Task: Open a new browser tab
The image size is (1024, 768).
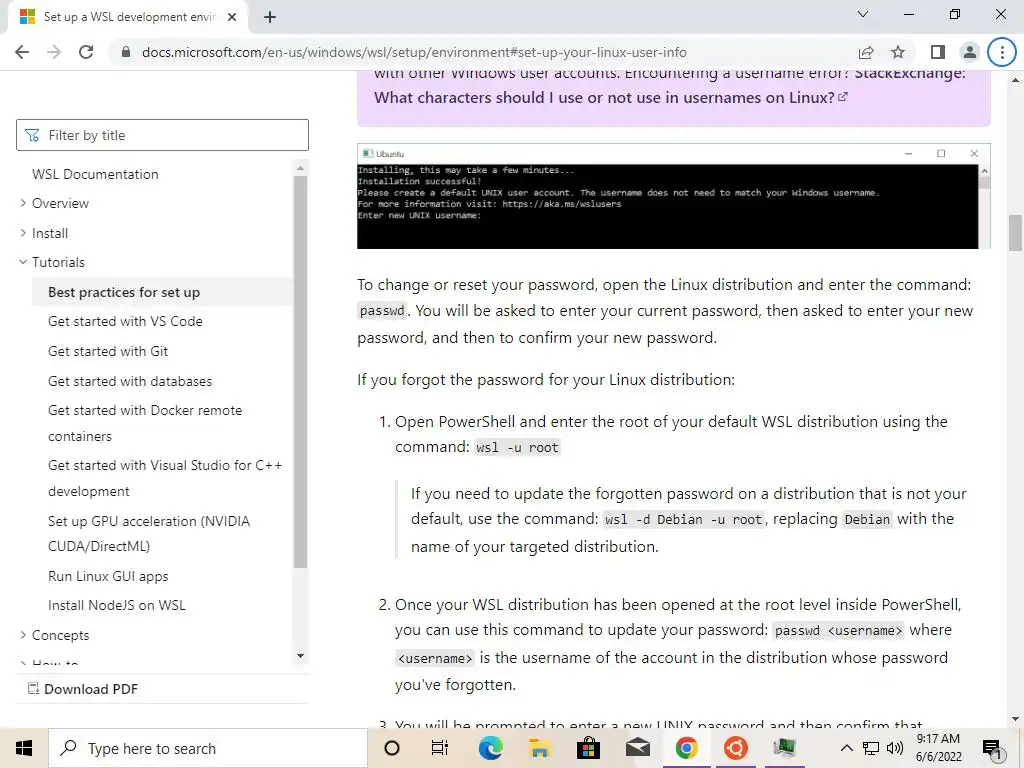Action: (270, 17)
